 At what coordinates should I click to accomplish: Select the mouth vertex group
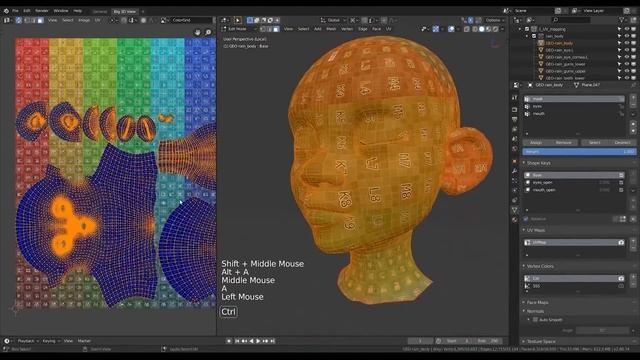click(x=574, y=113)
